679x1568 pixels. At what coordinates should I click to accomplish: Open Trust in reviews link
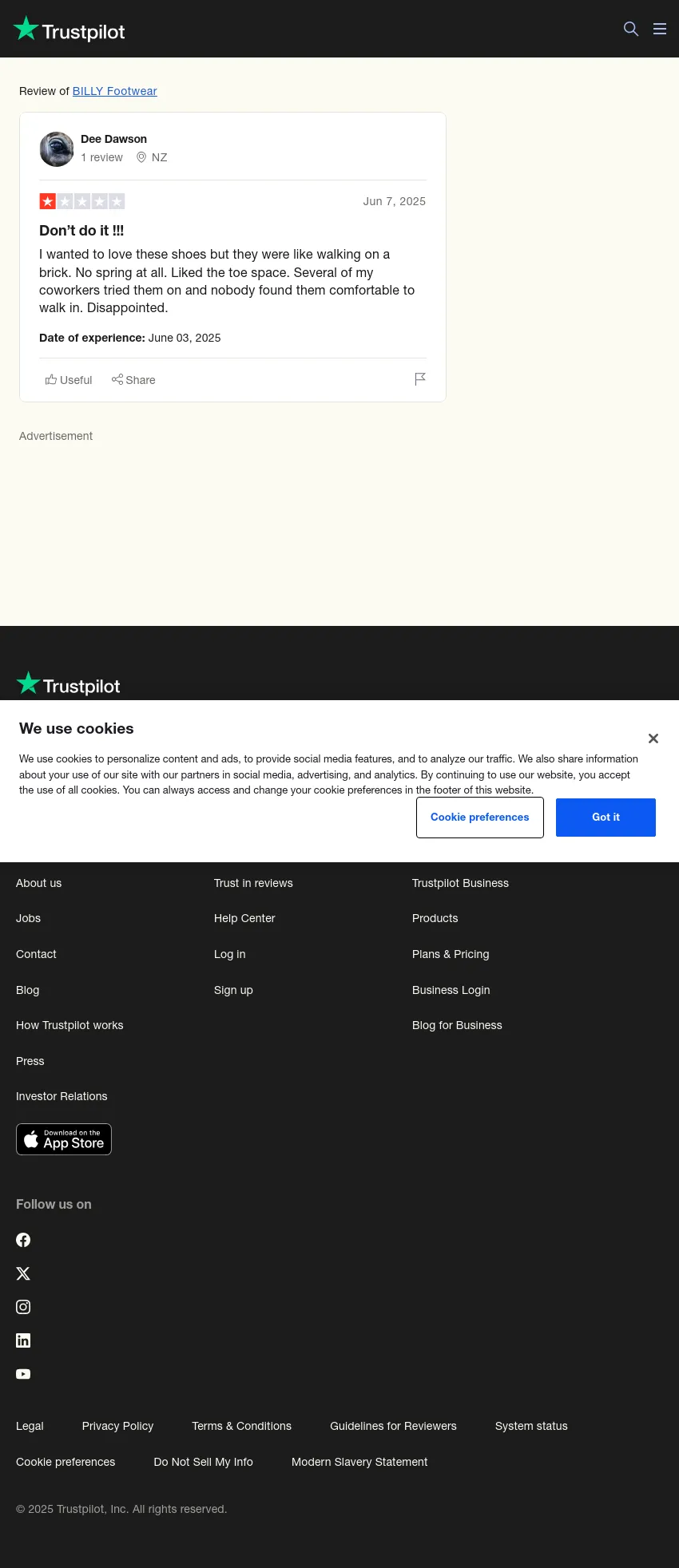pos(253,883)
